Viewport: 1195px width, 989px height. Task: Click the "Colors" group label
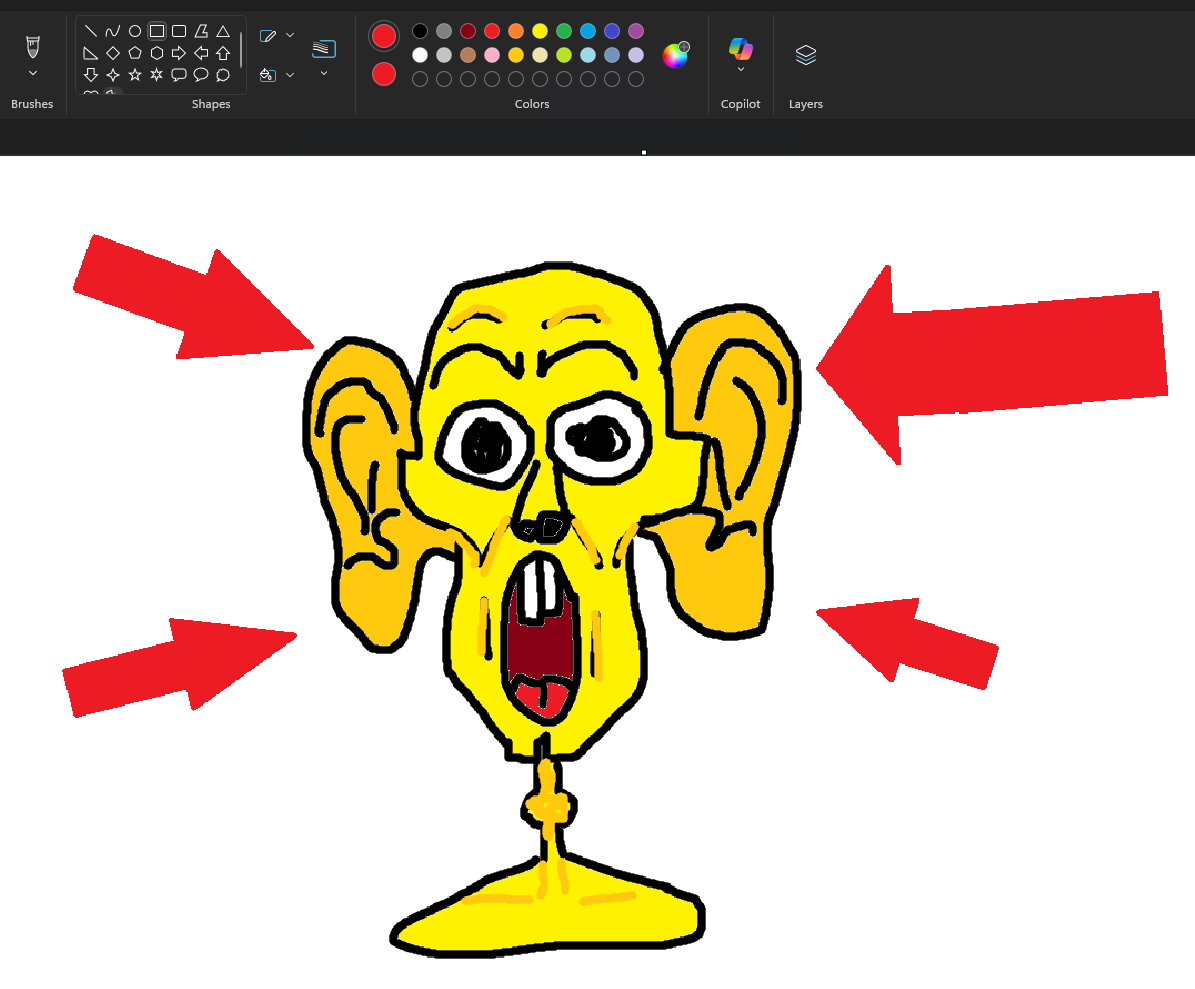coord(532,104)
